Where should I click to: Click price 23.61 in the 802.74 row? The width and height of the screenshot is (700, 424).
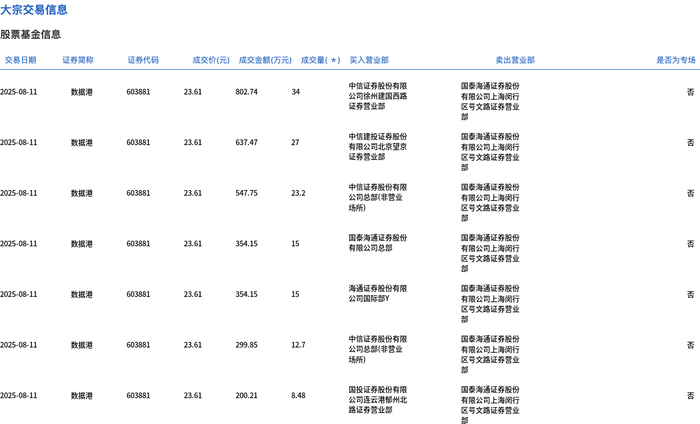click(193, 92)
